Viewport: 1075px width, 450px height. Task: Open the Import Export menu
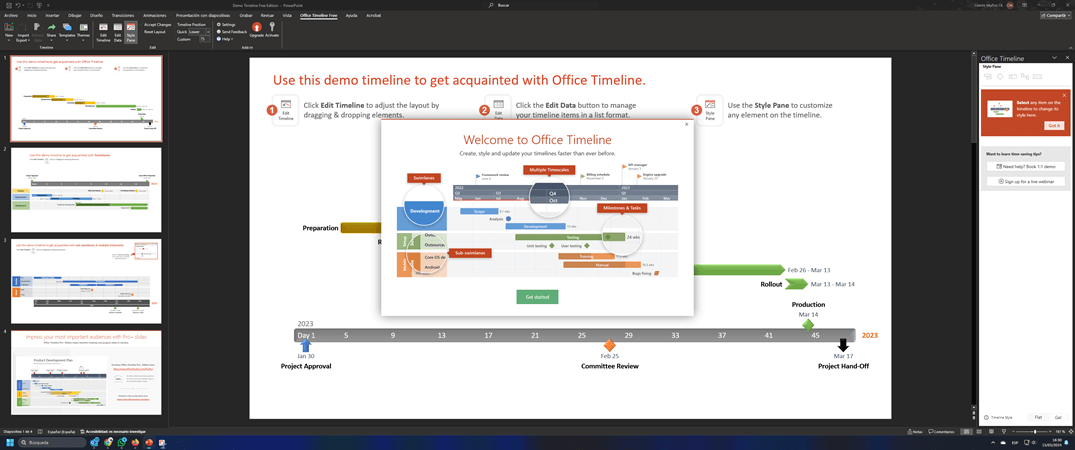point(23,32)
